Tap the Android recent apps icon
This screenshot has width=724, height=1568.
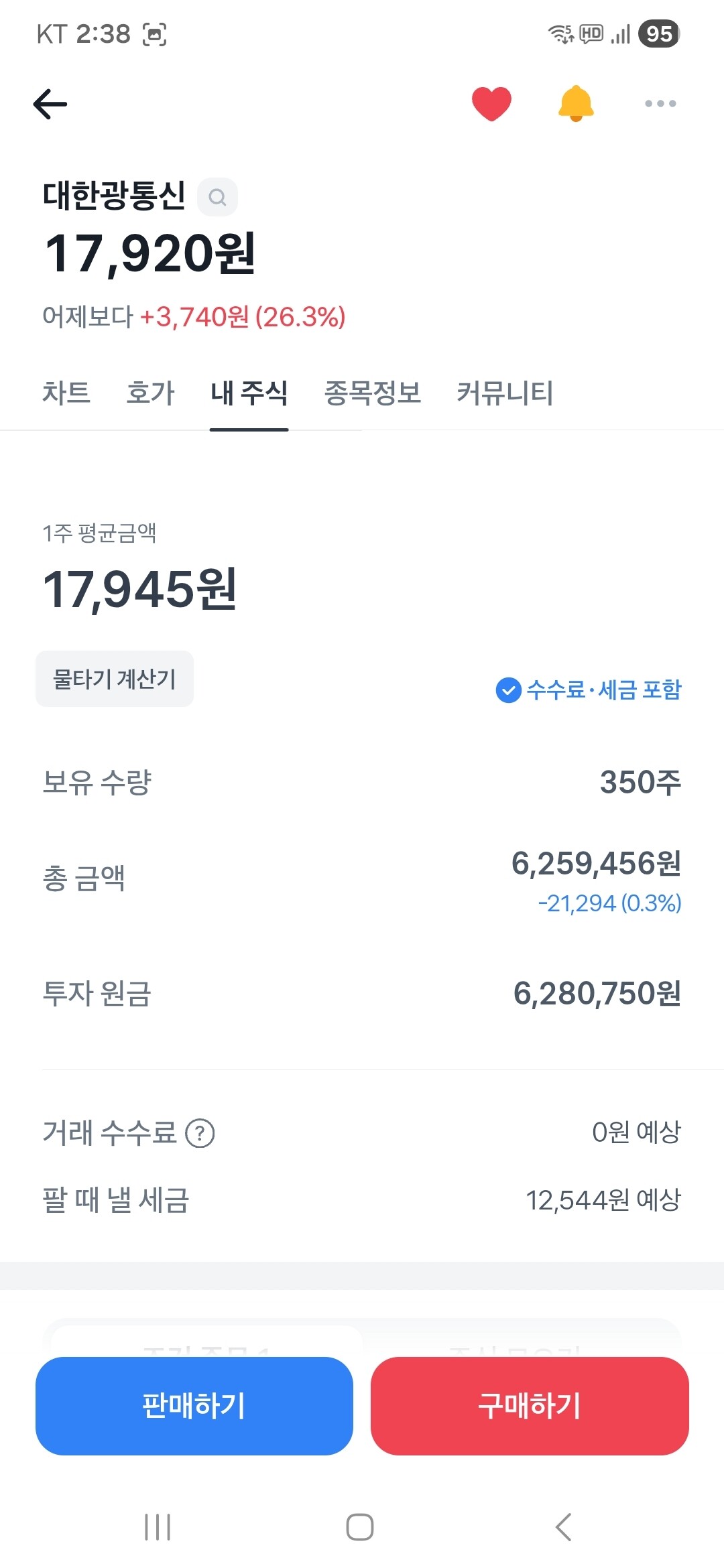coord(158,1527)
